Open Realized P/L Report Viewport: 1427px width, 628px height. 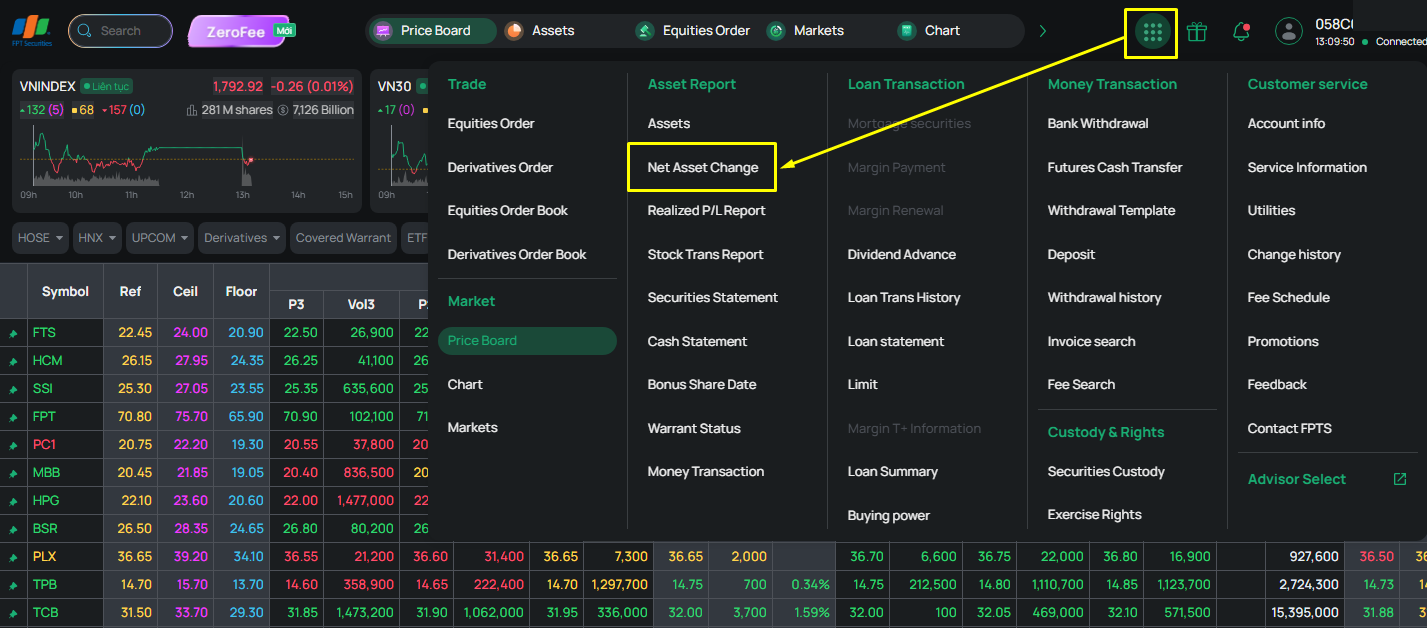[x=706, y=211]
